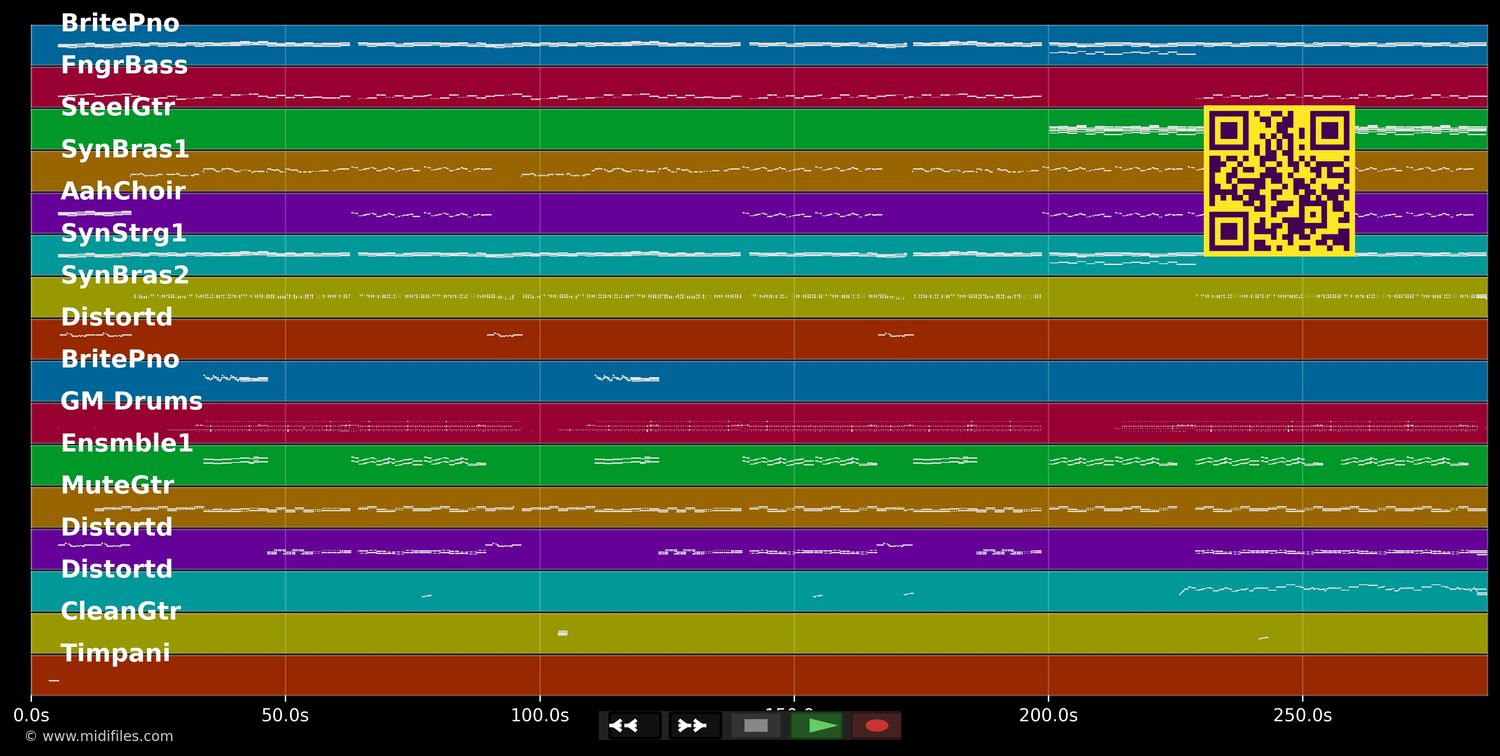Pick the Ensmble1 track label
Viewport: 1500px width, 756px height.
[x=127, y=444]
